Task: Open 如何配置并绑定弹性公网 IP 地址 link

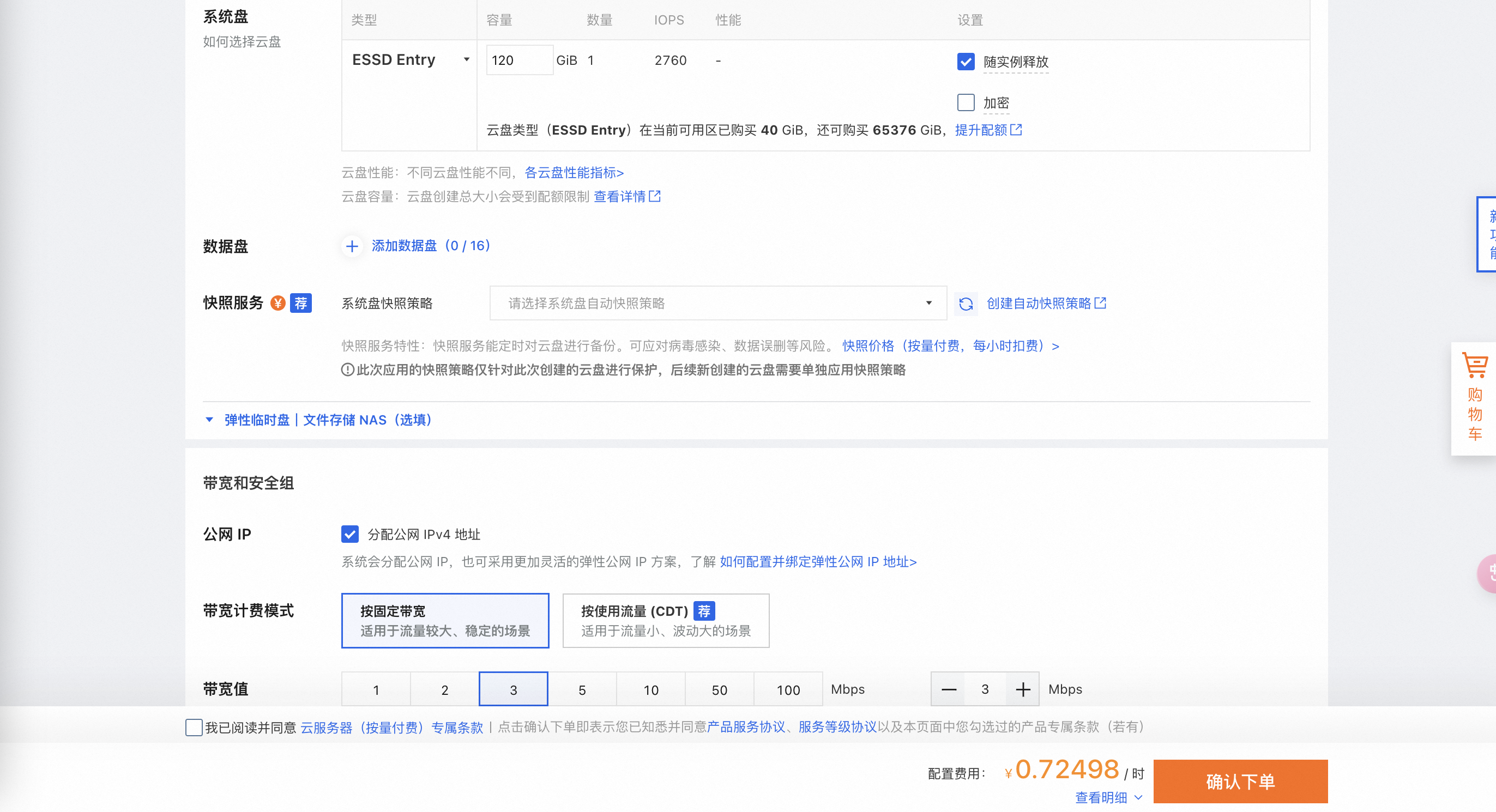Action: coord(818,562)
